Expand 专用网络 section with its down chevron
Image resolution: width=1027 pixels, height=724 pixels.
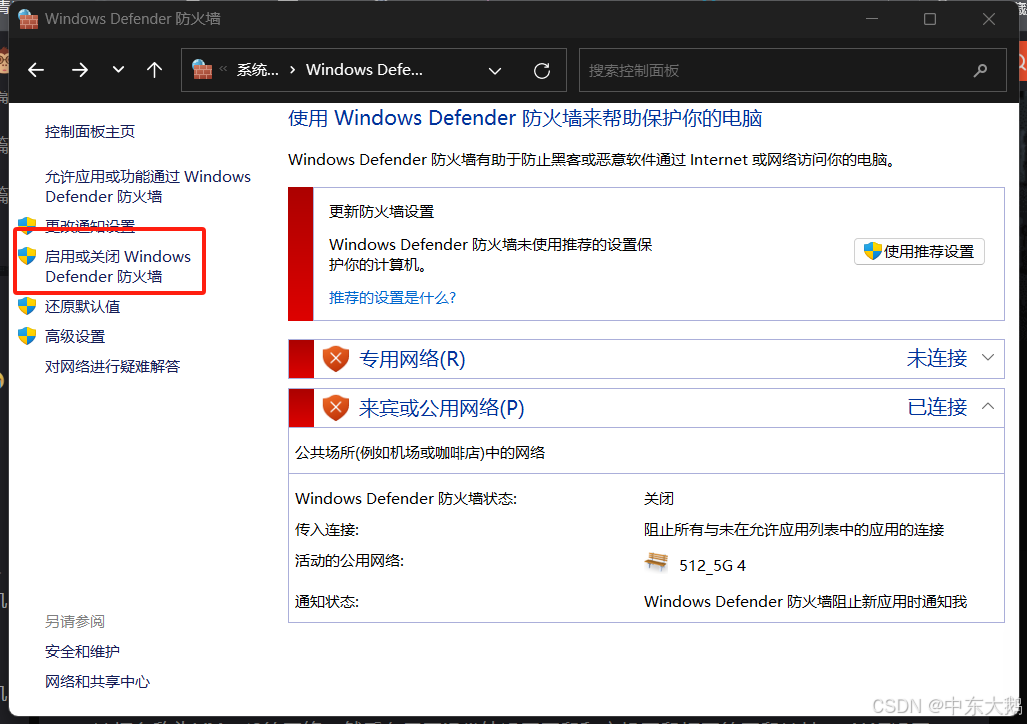(x=988, y=358)
